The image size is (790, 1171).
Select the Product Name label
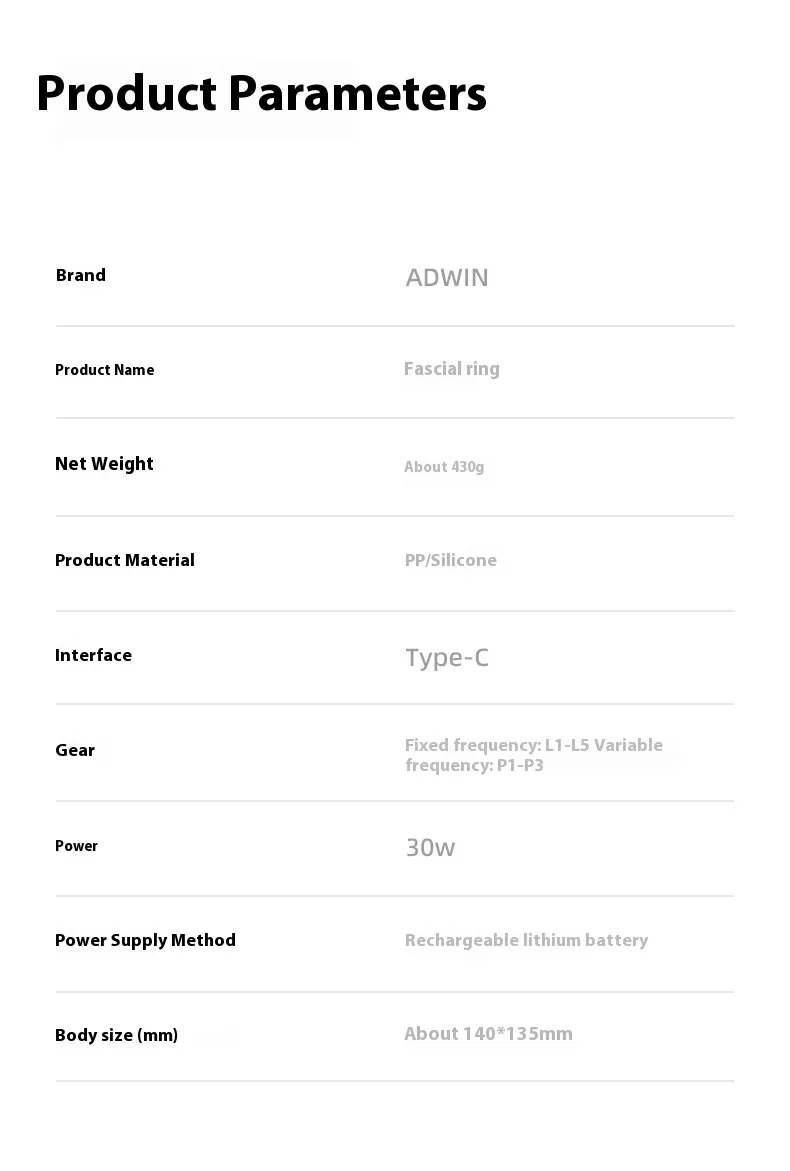[x=105, y=370]
